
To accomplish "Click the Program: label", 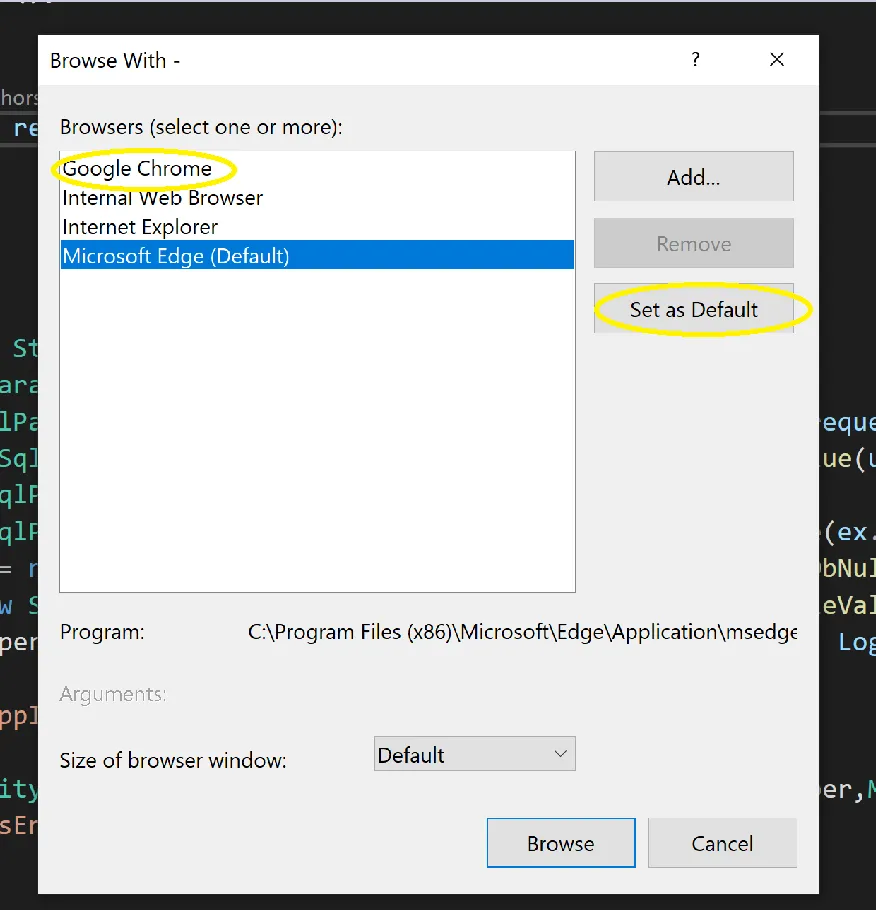I will click(102, 631).
